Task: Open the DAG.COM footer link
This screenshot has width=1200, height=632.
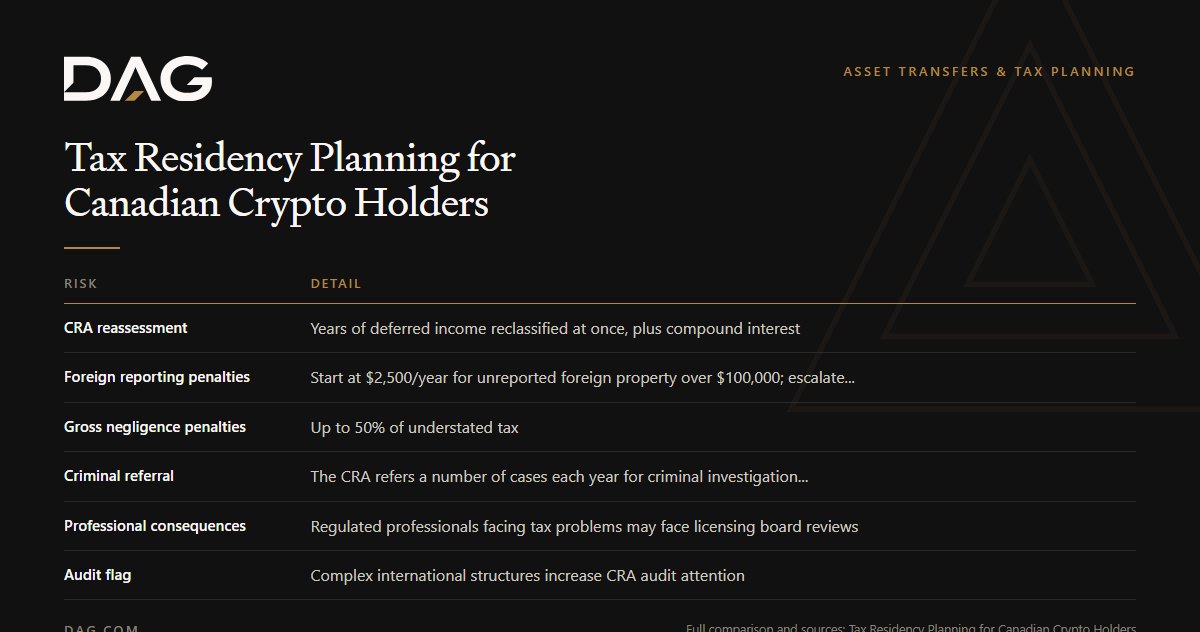Action: [x=101, y=628]
